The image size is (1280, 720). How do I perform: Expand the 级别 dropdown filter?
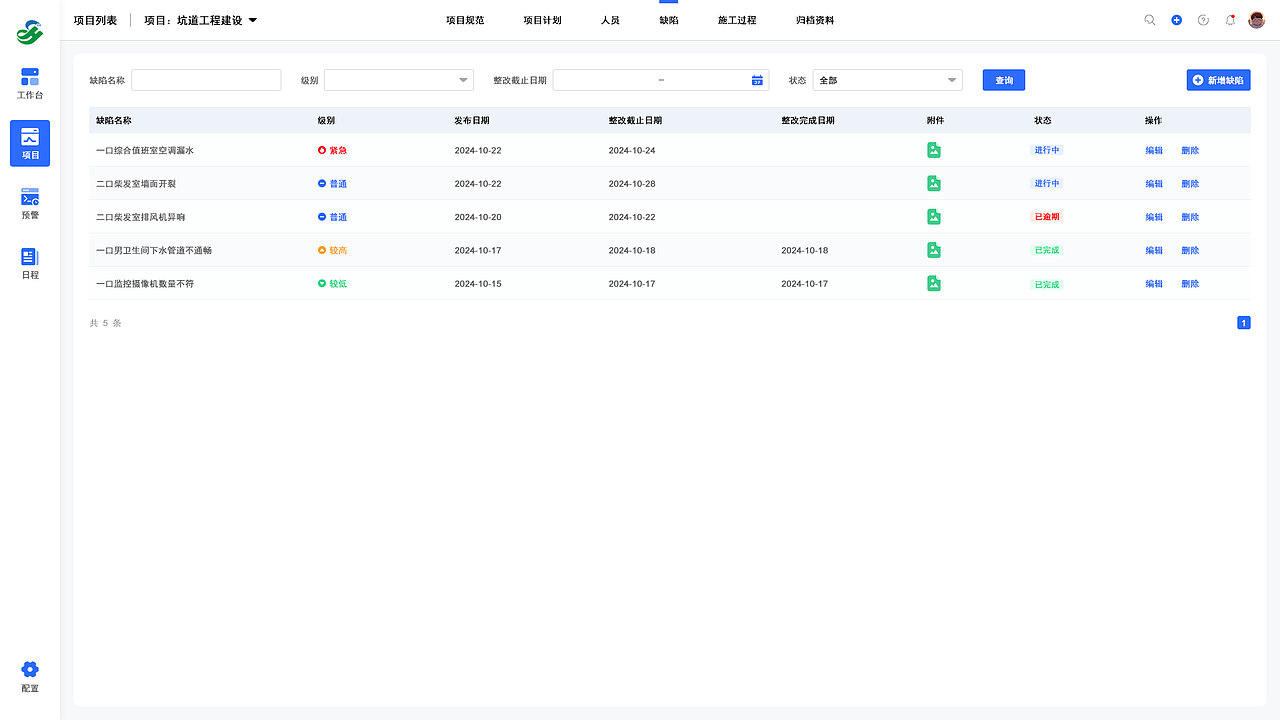[x=398, y=79]
